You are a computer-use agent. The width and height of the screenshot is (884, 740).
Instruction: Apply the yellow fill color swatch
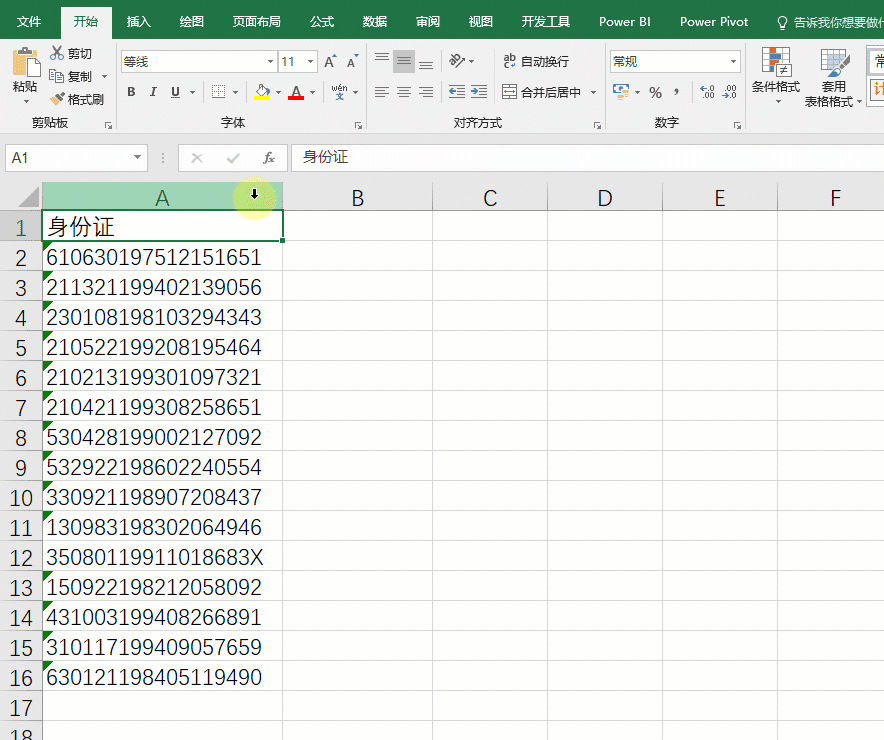coord(262,92)
